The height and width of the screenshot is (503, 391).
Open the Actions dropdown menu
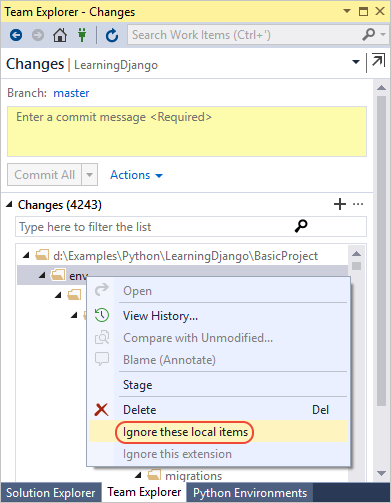tap(136, 175)
